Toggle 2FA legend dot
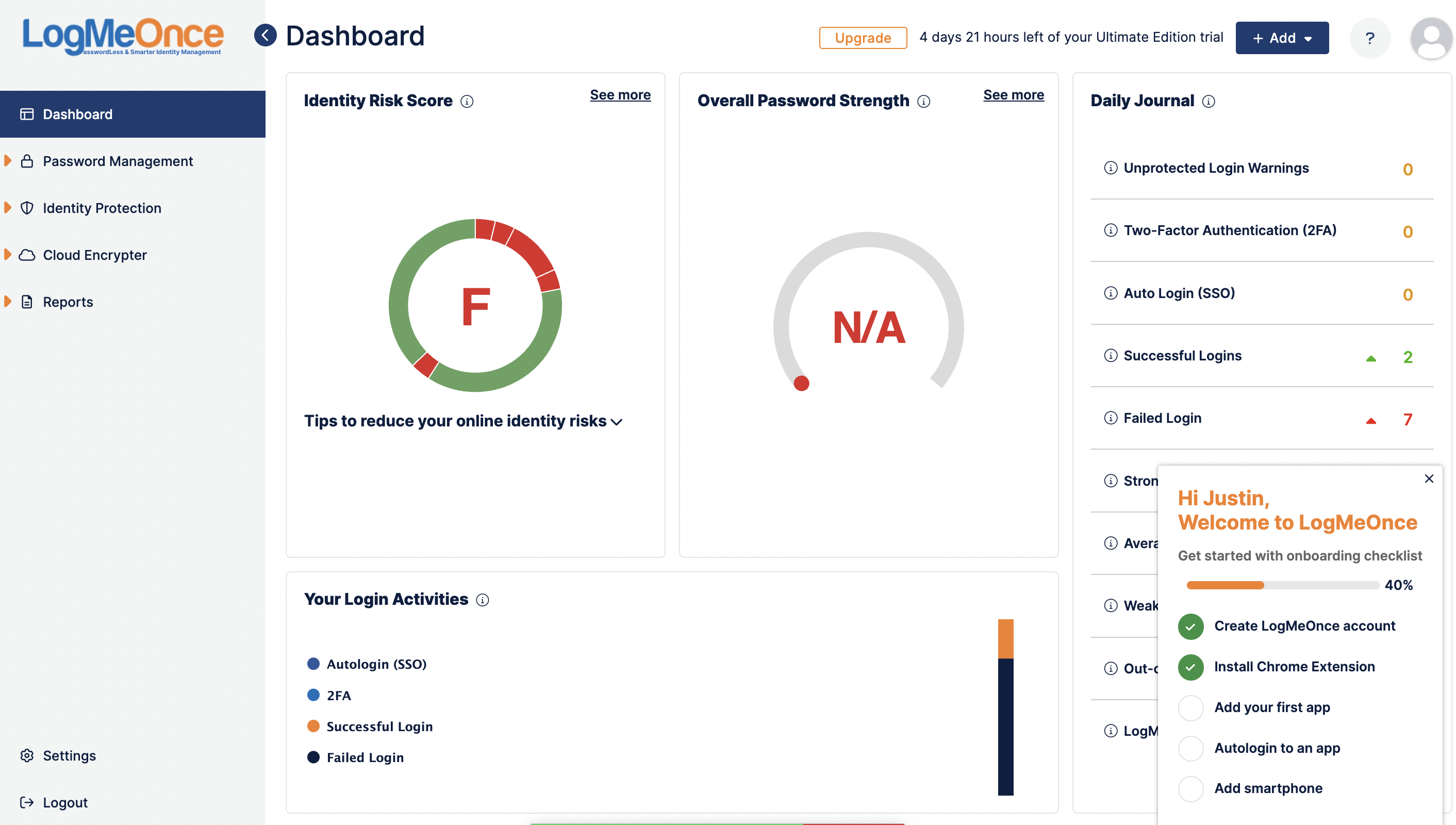Screen dimensions: 1456x825 click(313, 695)
